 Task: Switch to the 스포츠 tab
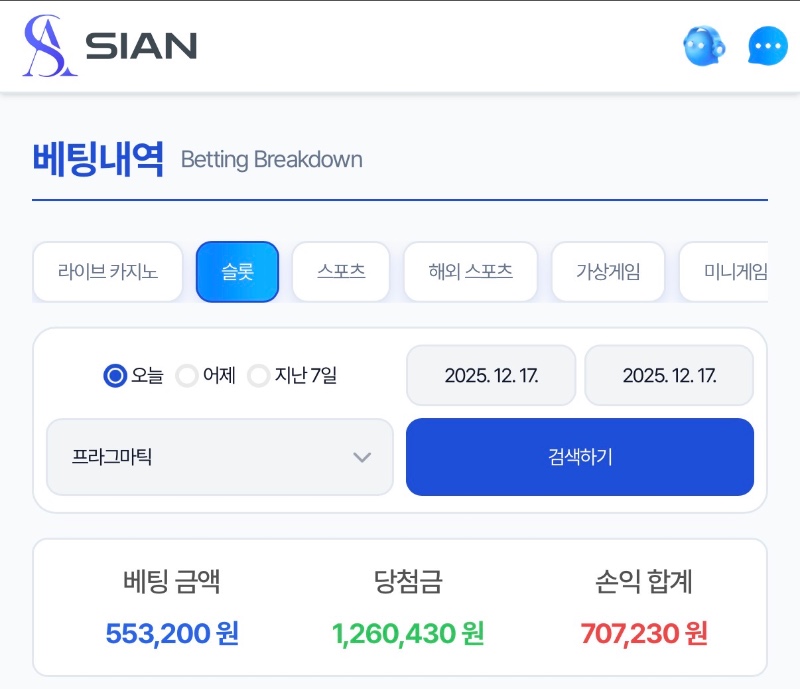(x=341, y=272)
